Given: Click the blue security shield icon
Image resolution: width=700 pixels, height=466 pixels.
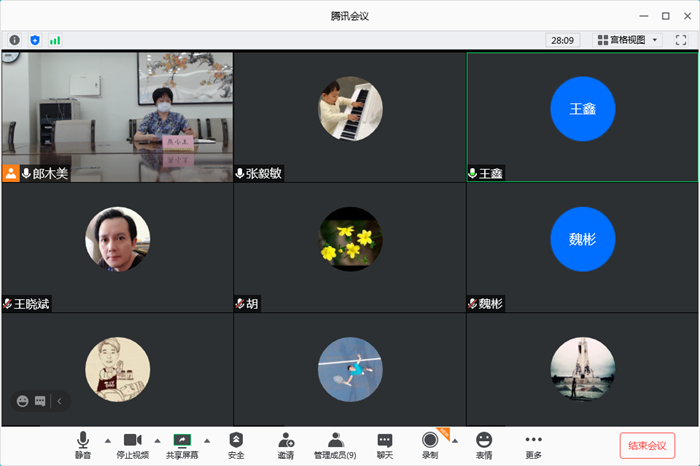Looking at the screenshot, I should coord(35,40).
